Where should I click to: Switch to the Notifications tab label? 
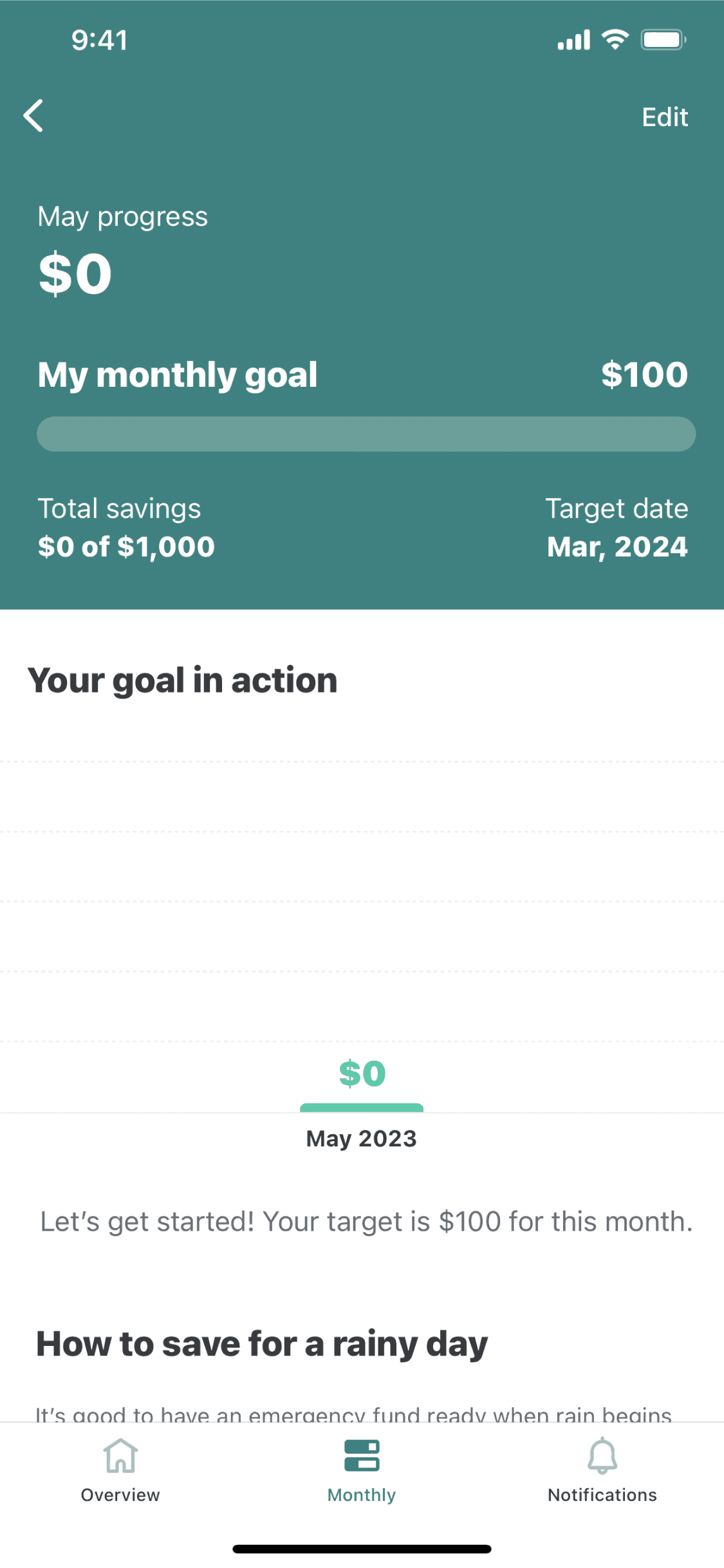pos(602,1495)
